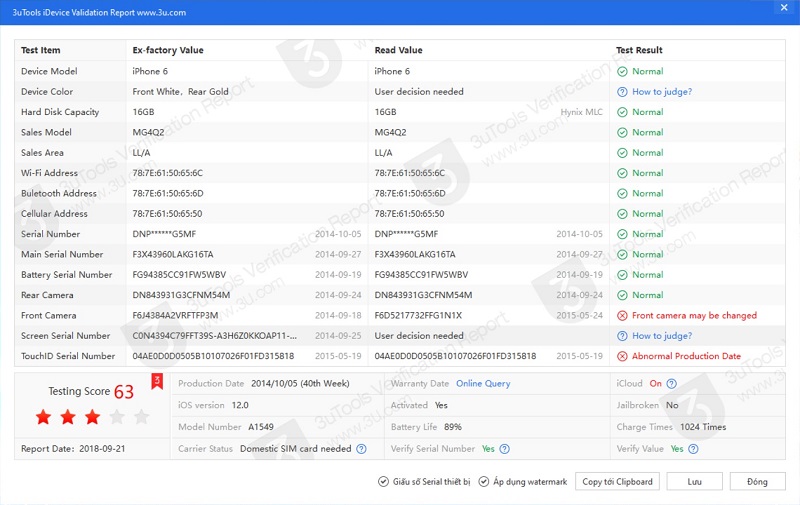
Task: Click question icon in Device Color row
Action: (x=622, y=92)
